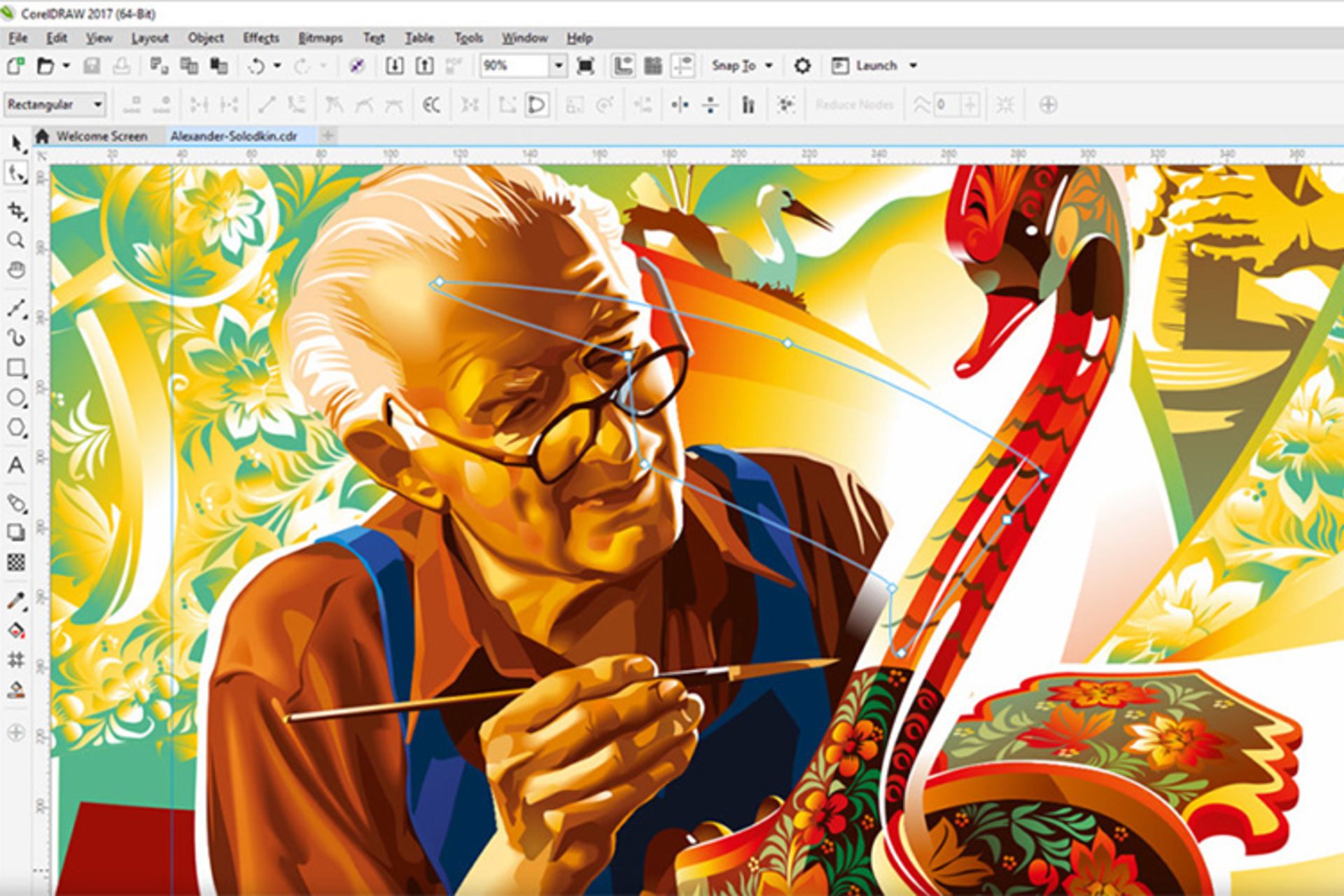The image size is (1344, 896).
Task: Select the Crop tool
Action: coord(16,211)
